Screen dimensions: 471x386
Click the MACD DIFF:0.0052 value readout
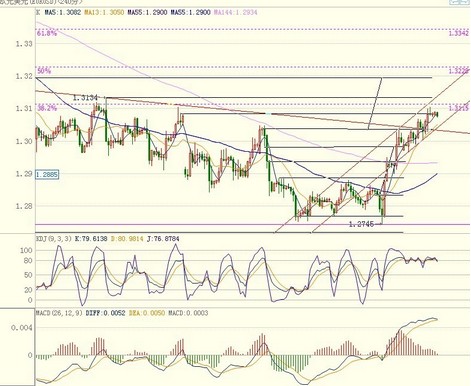[105, 313]
